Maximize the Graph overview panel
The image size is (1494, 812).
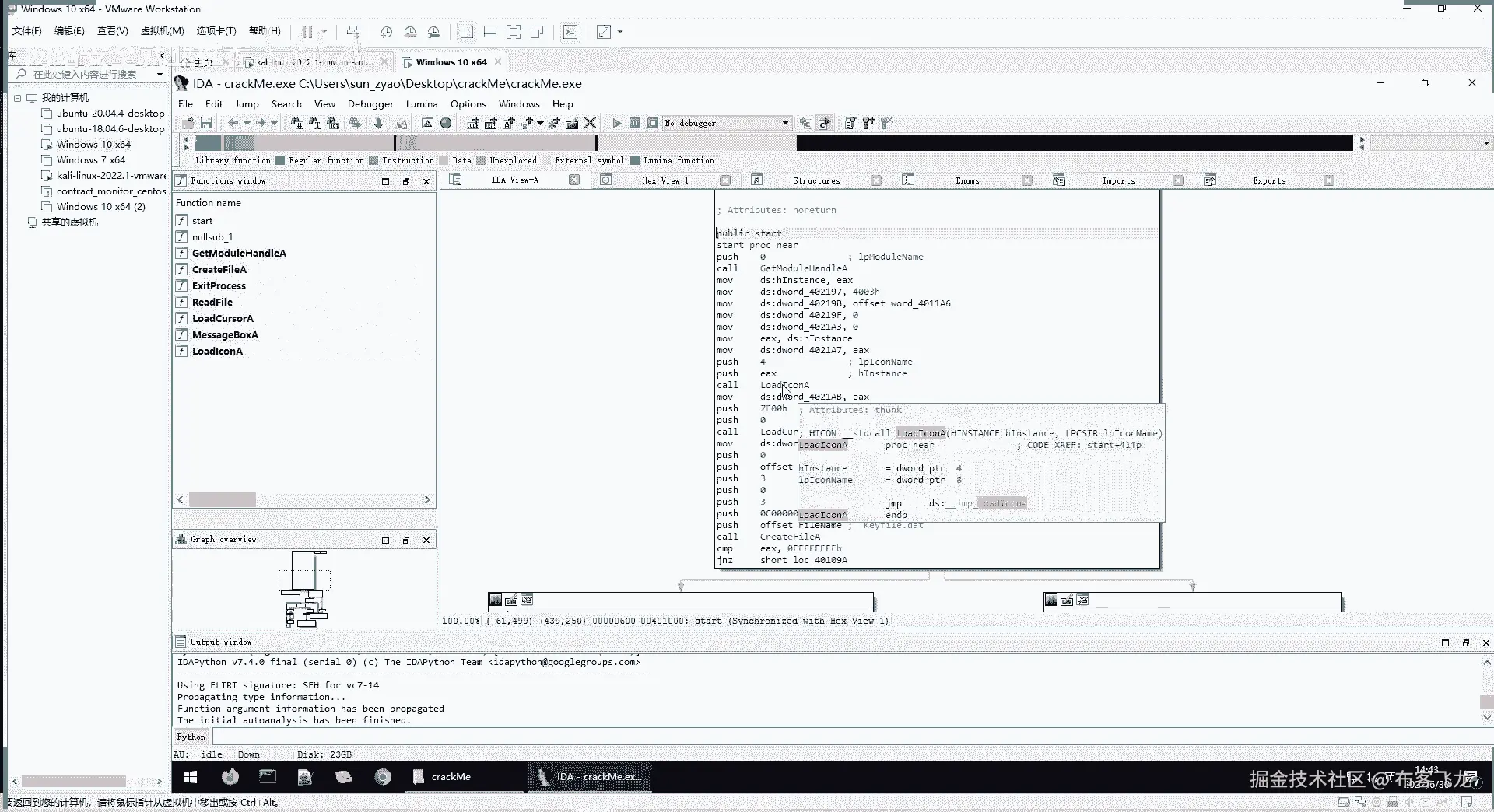point(385,540)
